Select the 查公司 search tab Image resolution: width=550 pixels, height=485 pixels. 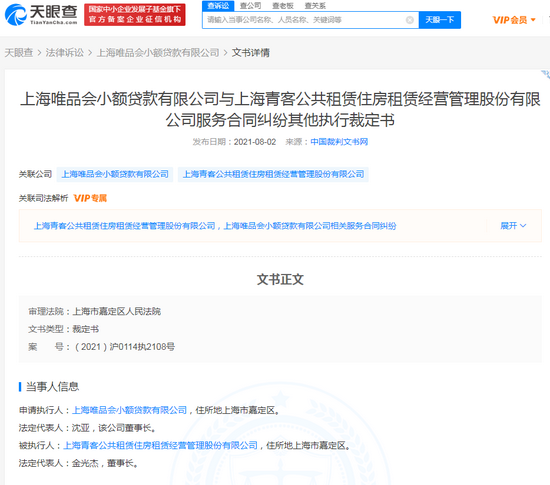pyautogui.click(x=250, y=6)
